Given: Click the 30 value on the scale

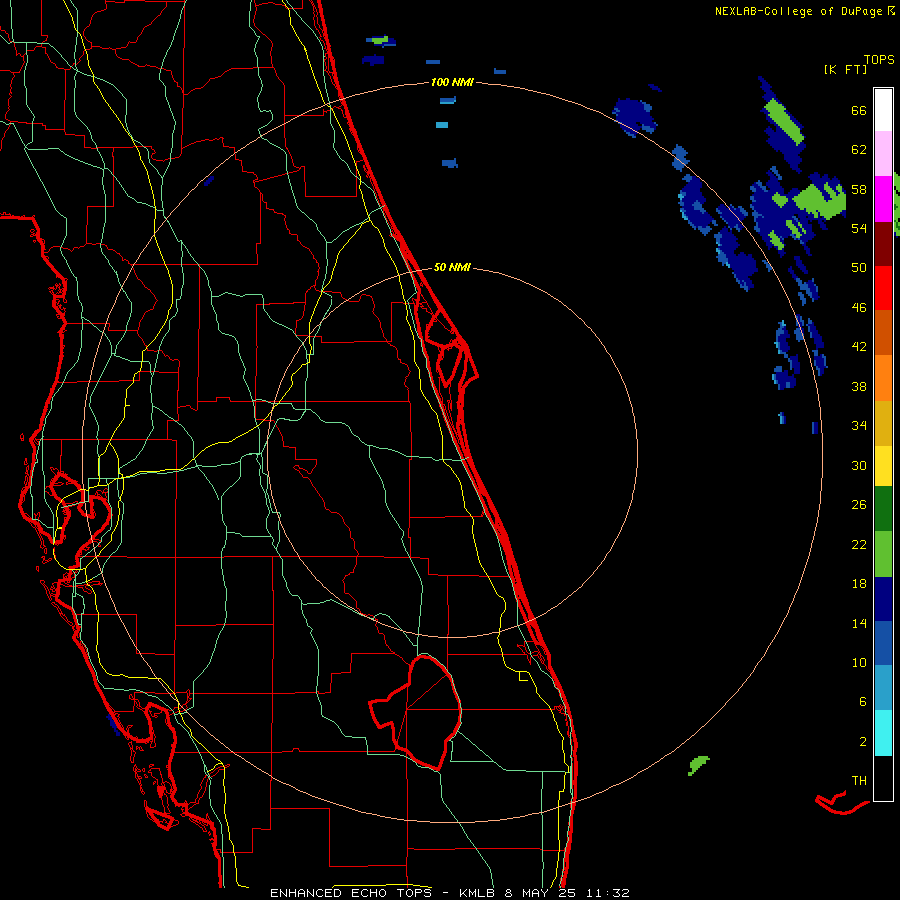Looking at the screenshot, I should click(859, 465).
